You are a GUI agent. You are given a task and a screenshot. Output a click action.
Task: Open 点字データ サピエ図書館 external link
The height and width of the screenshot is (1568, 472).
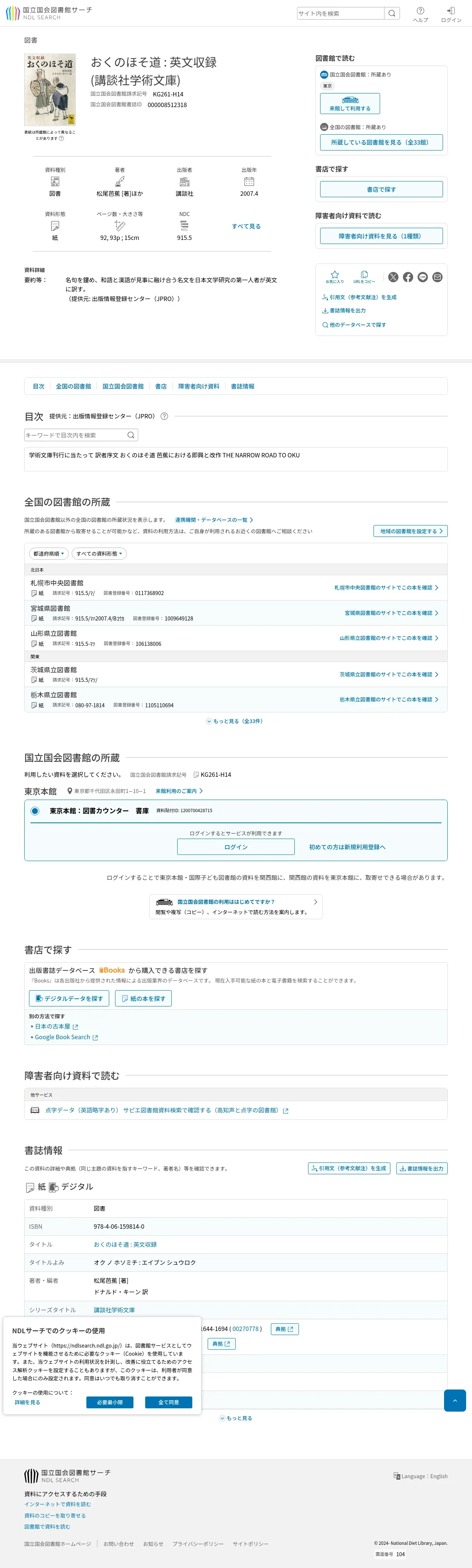[167, 1110]
